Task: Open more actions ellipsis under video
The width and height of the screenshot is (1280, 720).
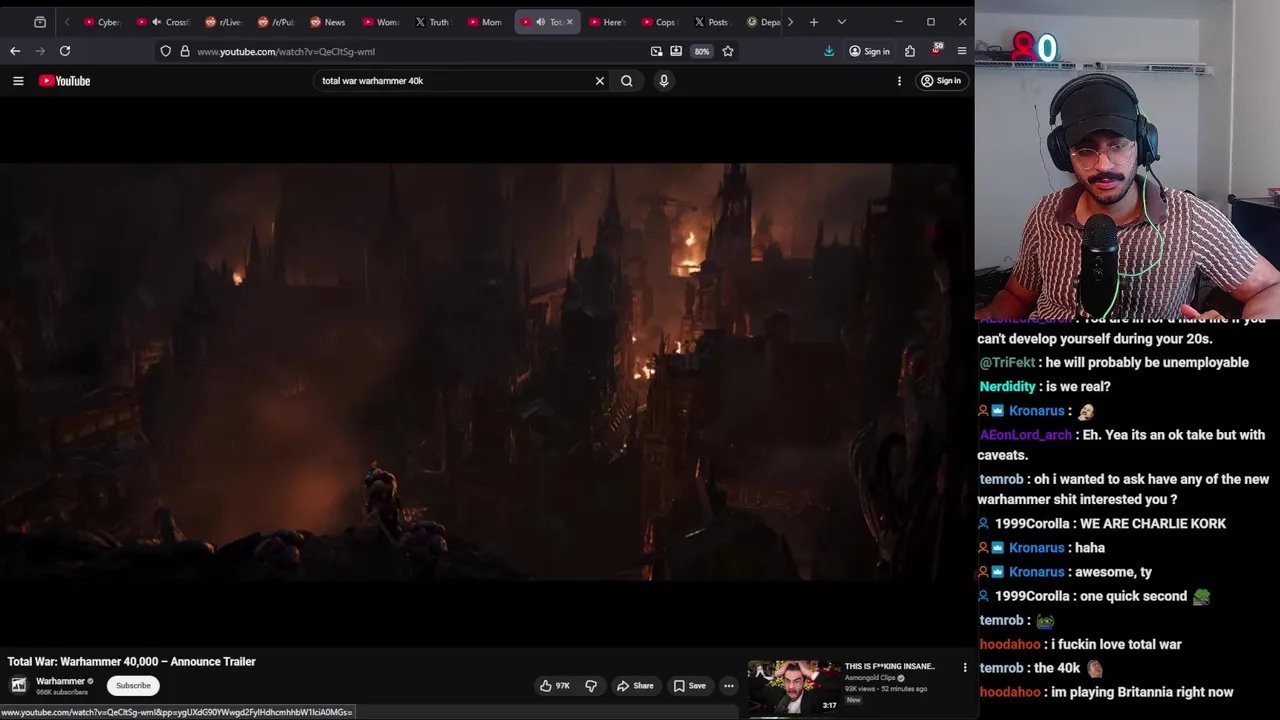Action: coord(729,686)
